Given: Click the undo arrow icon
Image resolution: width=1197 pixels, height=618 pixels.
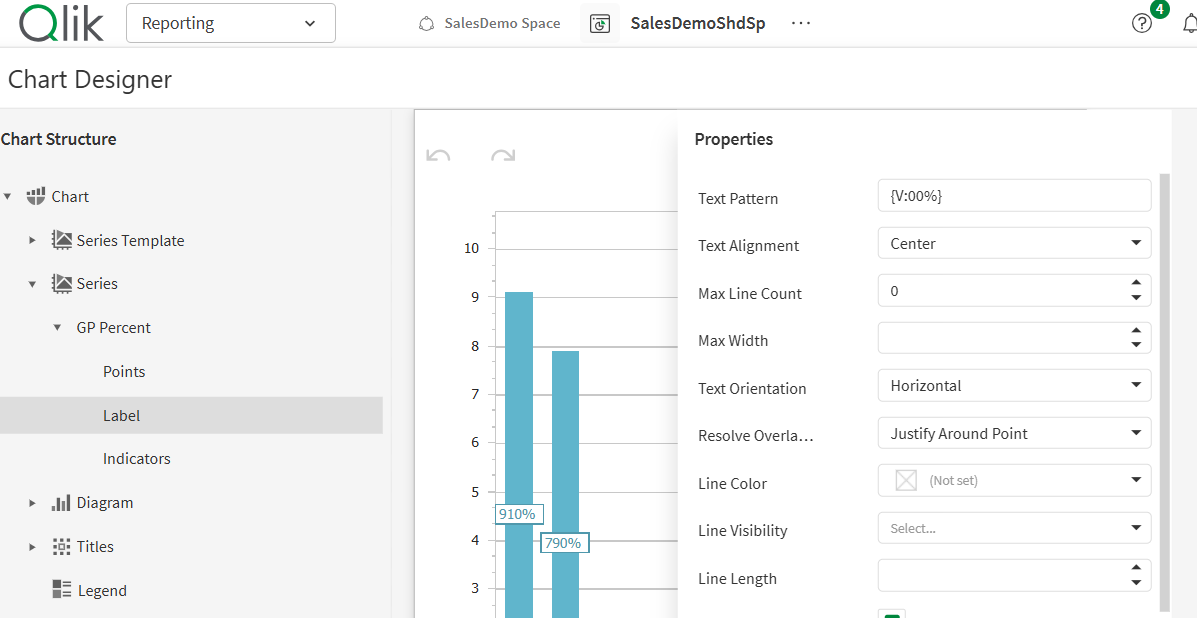Looking at the screenshot, I should tap(438, 155).
